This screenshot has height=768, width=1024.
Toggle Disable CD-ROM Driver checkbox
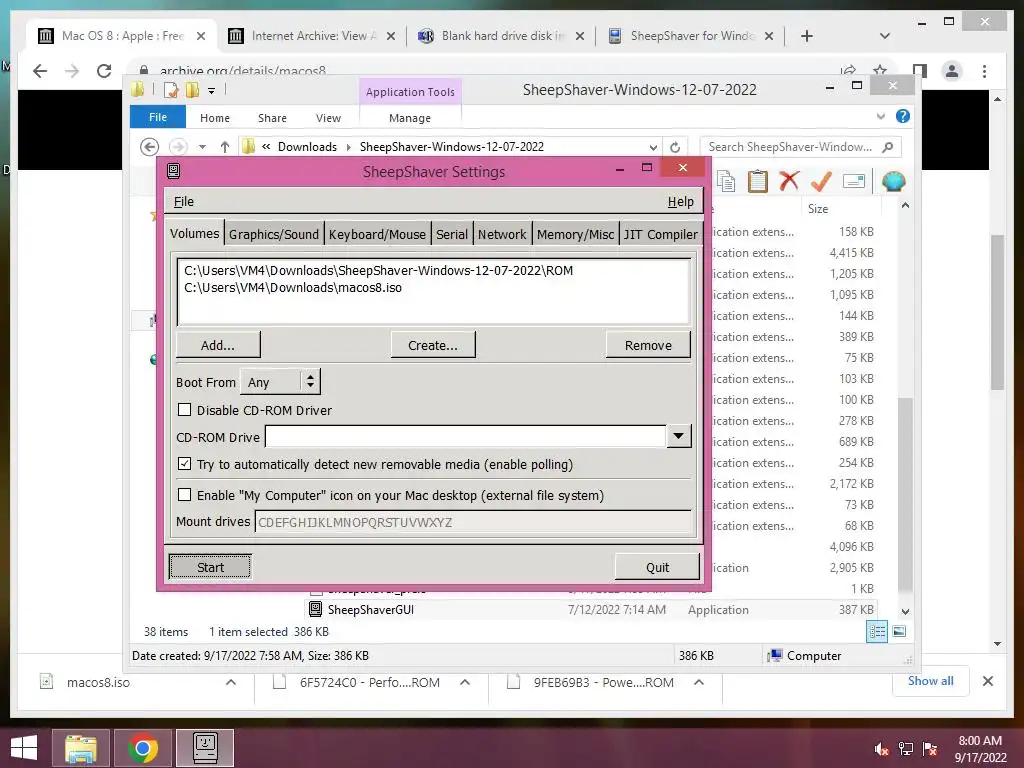185,409
